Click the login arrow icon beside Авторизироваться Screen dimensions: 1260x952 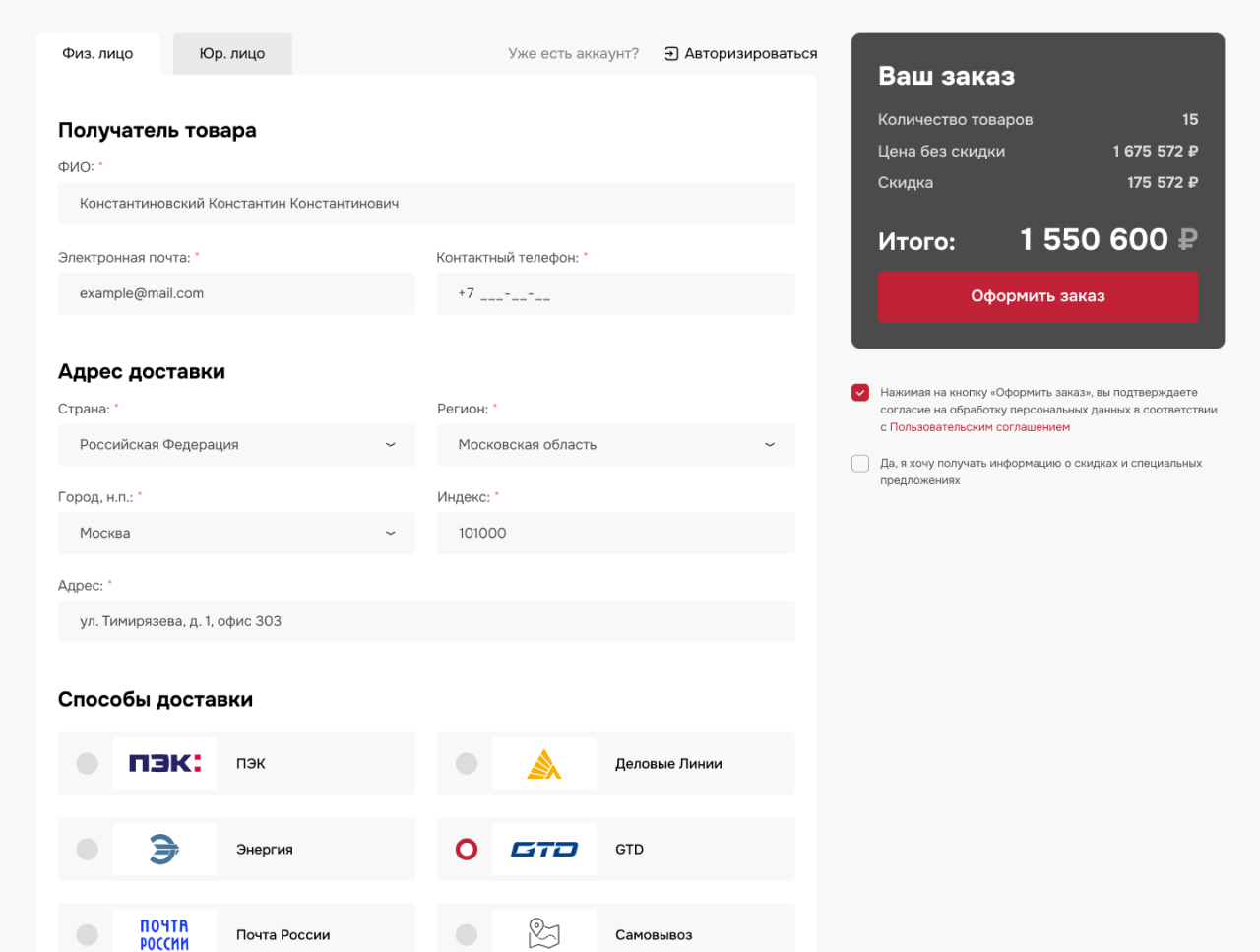click(x=671, y=53)
